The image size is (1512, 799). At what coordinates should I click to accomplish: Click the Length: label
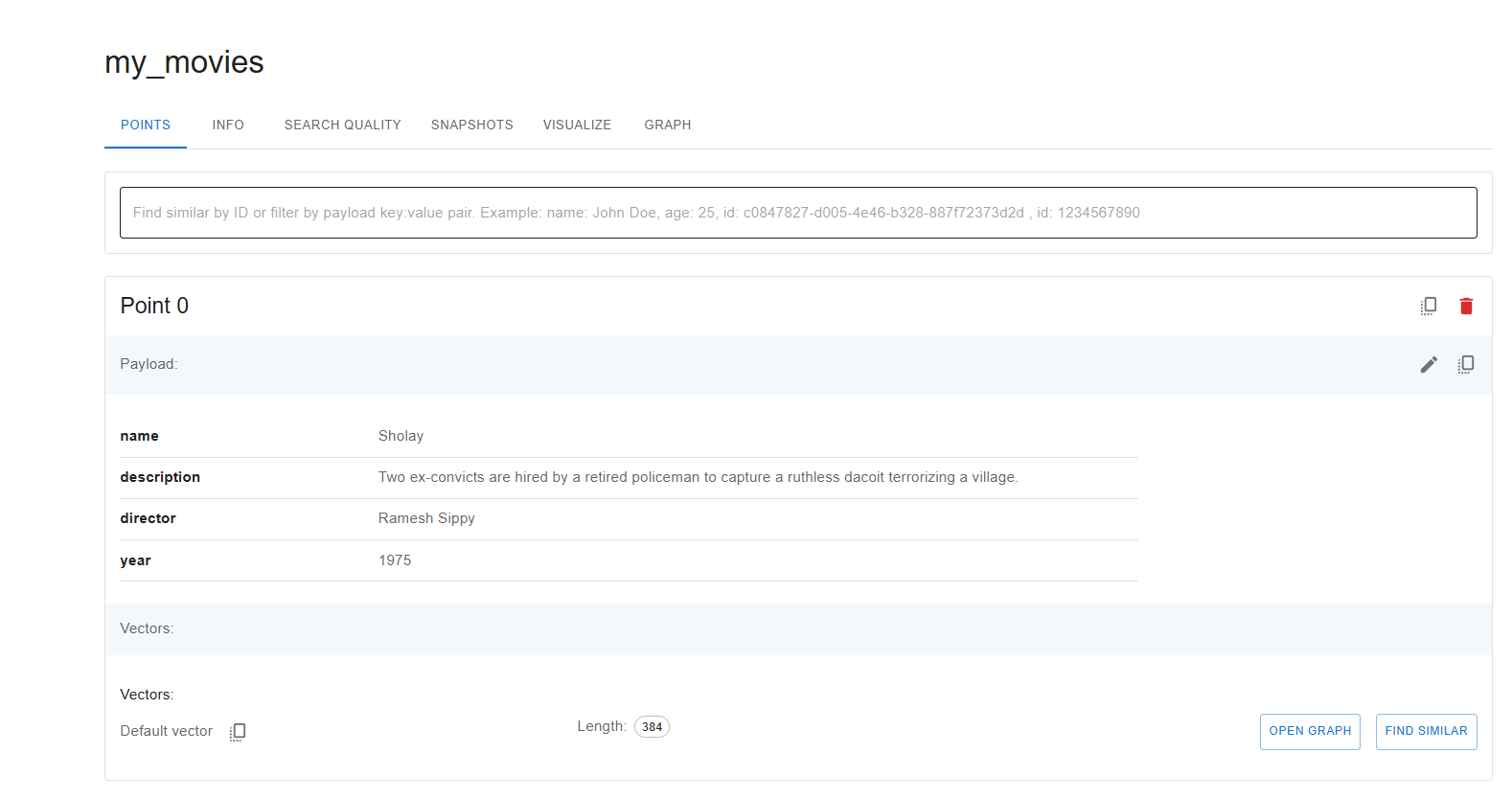(x=602, y=726)
